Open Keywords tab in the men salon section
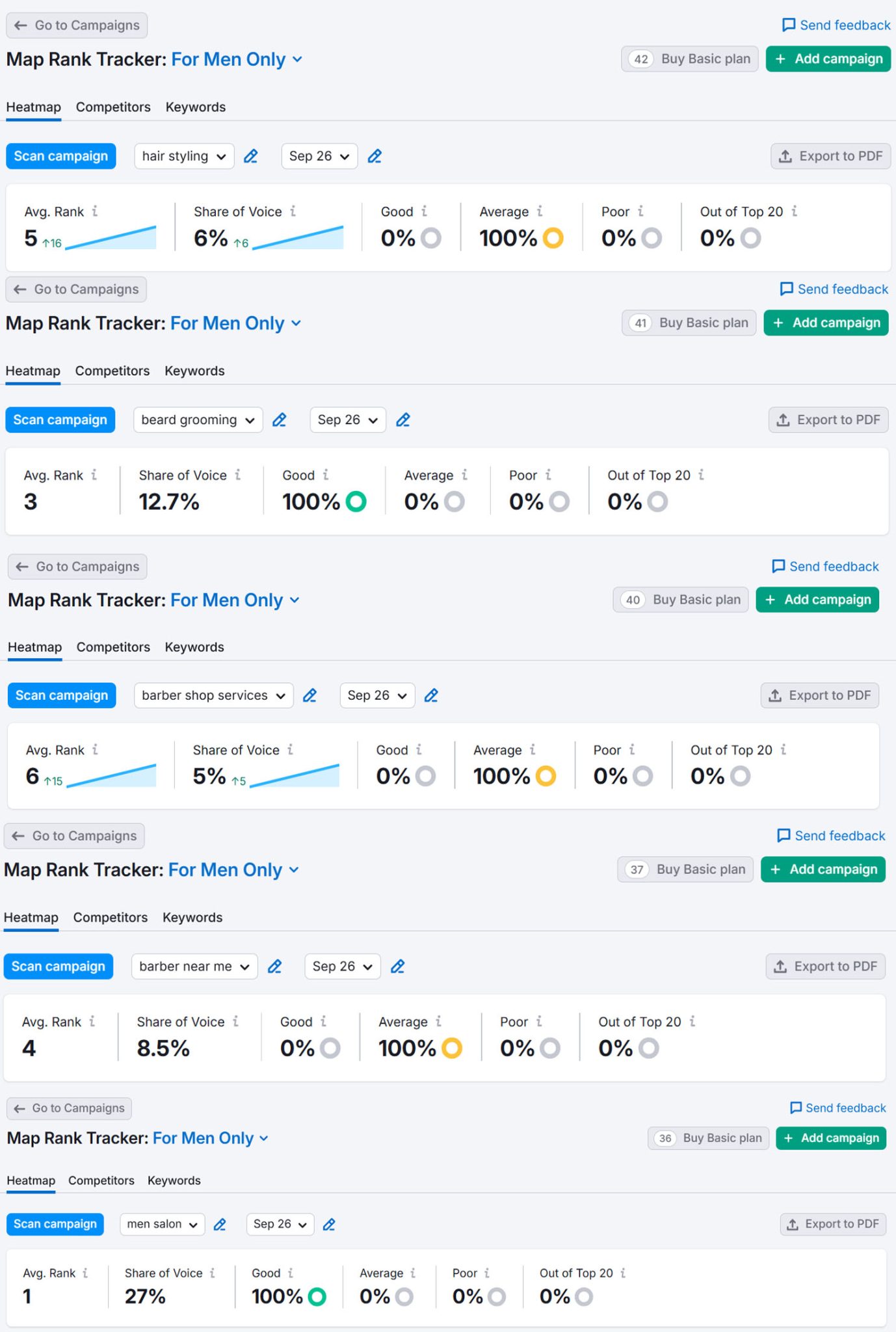Image resolution: width=896 pixels, height=1332 pixels. tap(174, 1180)
